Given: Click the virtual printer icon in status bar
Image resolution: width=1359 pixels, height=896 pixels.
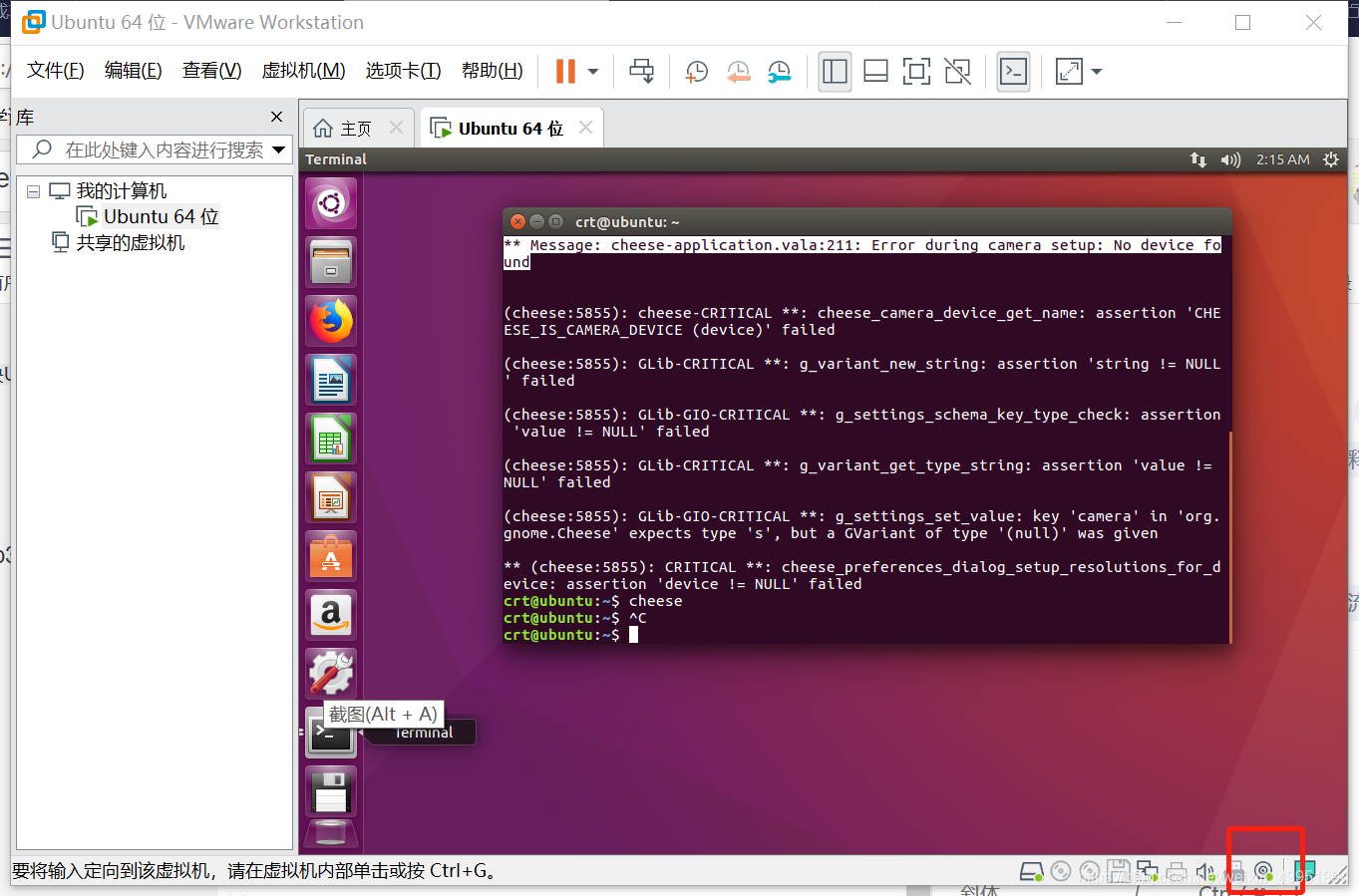Looking at the screenshot, I should [x=1175, y=871].
